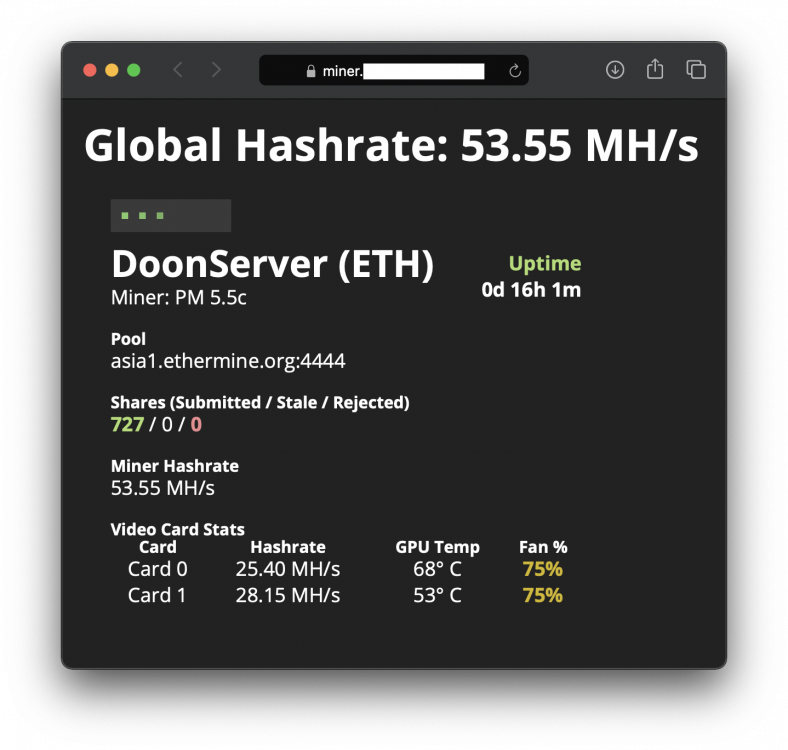Select pool address asia1.ethermine.org:4444
This screenshot has width=788, height=750.
228,361
